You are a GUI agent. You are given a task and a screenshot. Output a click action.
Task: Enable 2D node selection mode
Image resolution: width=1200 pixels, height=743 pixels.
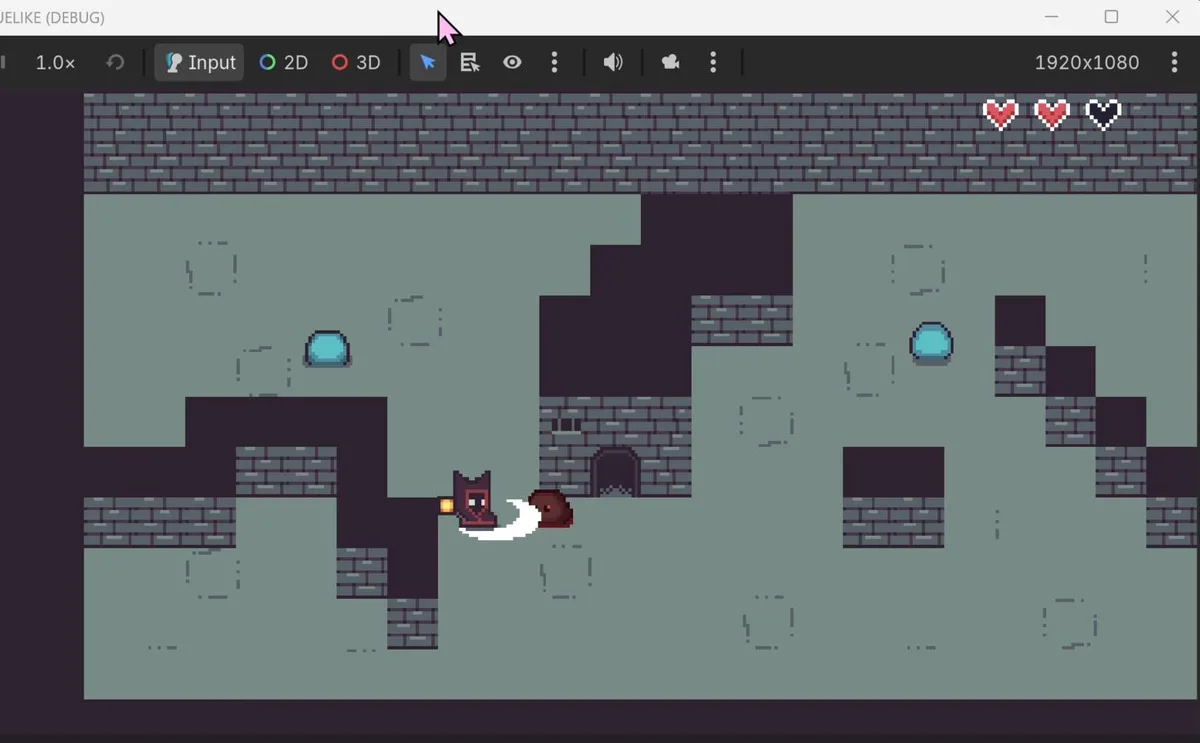(x=283, y=62)
